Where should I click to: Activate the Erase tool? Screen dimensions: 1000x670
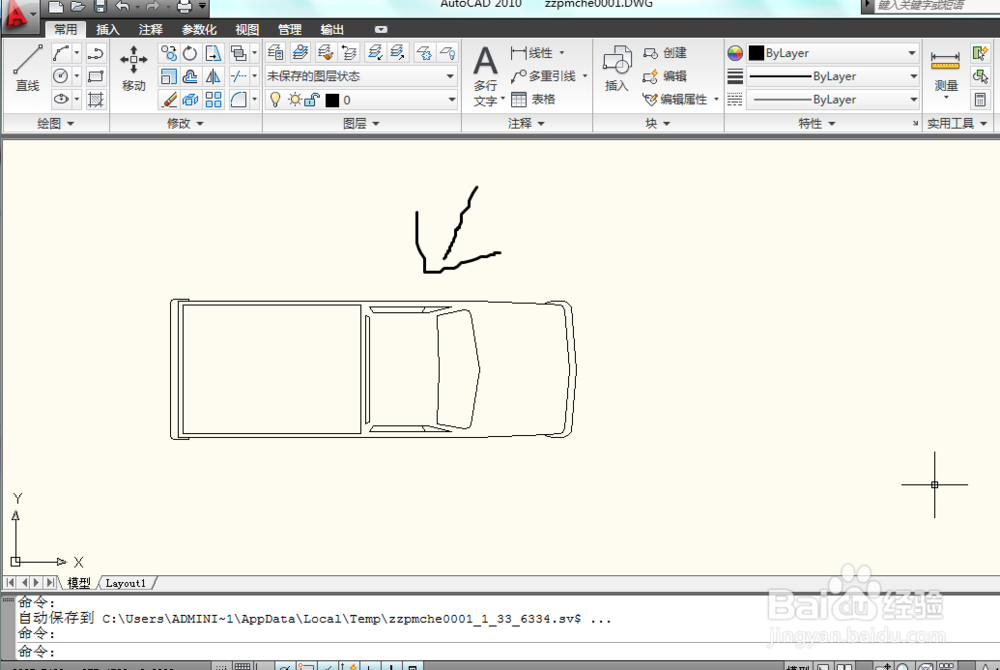[x=168, y=99]
